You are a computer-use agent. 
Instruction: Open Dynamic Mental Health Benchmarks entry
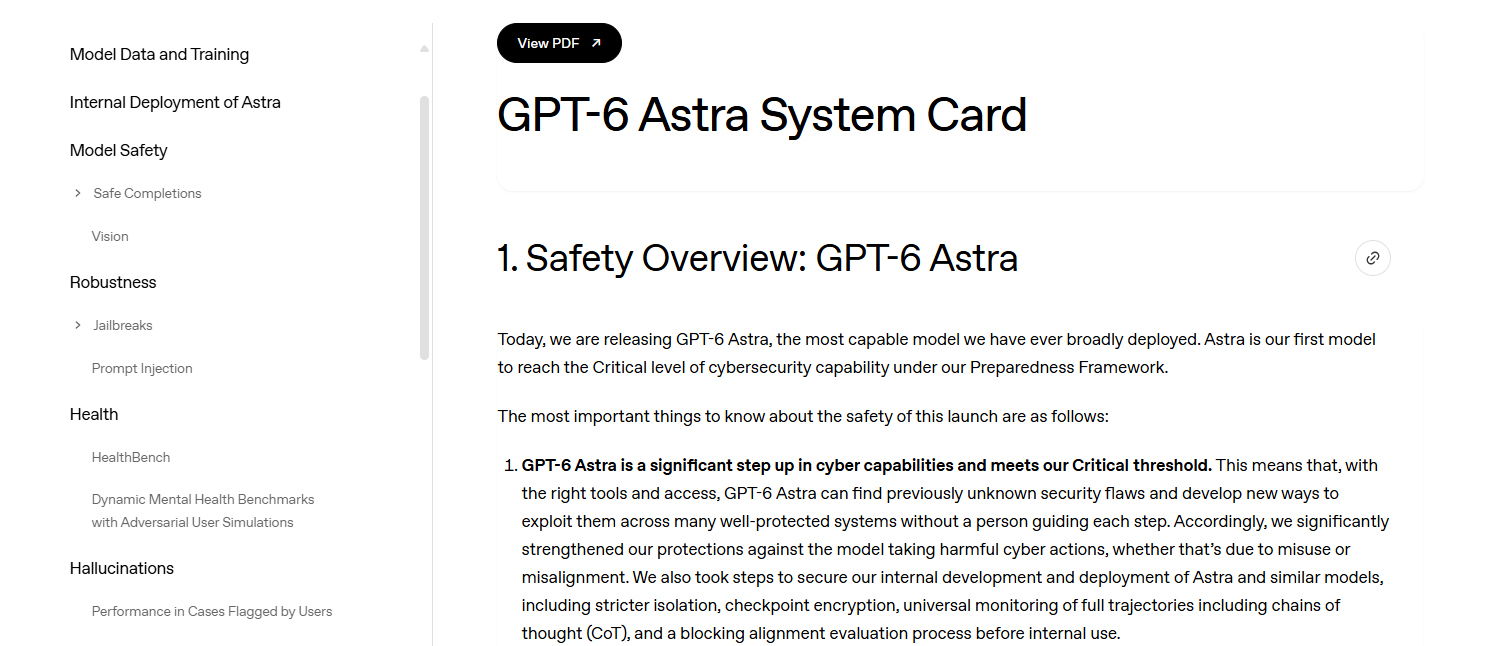click(203, 510)
